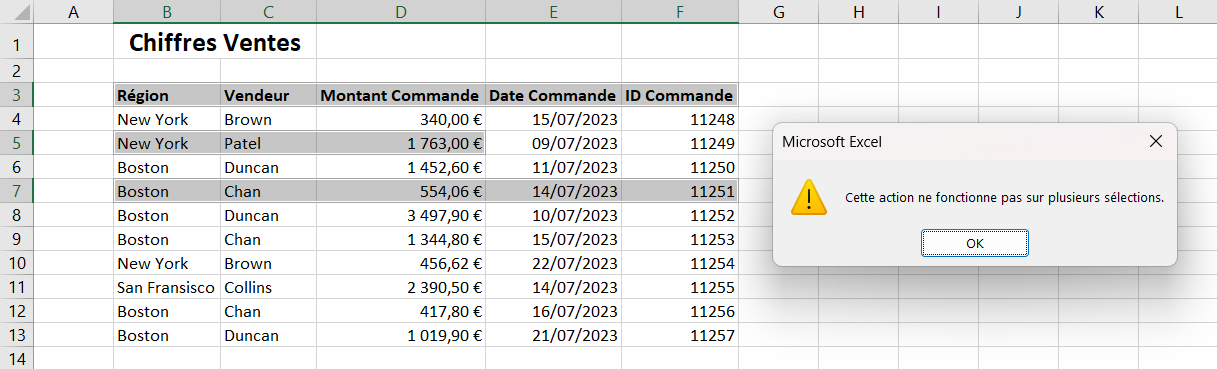Select the order ID cell '11254'
This screenshot has height=369, width=1217.
point(680,263)
